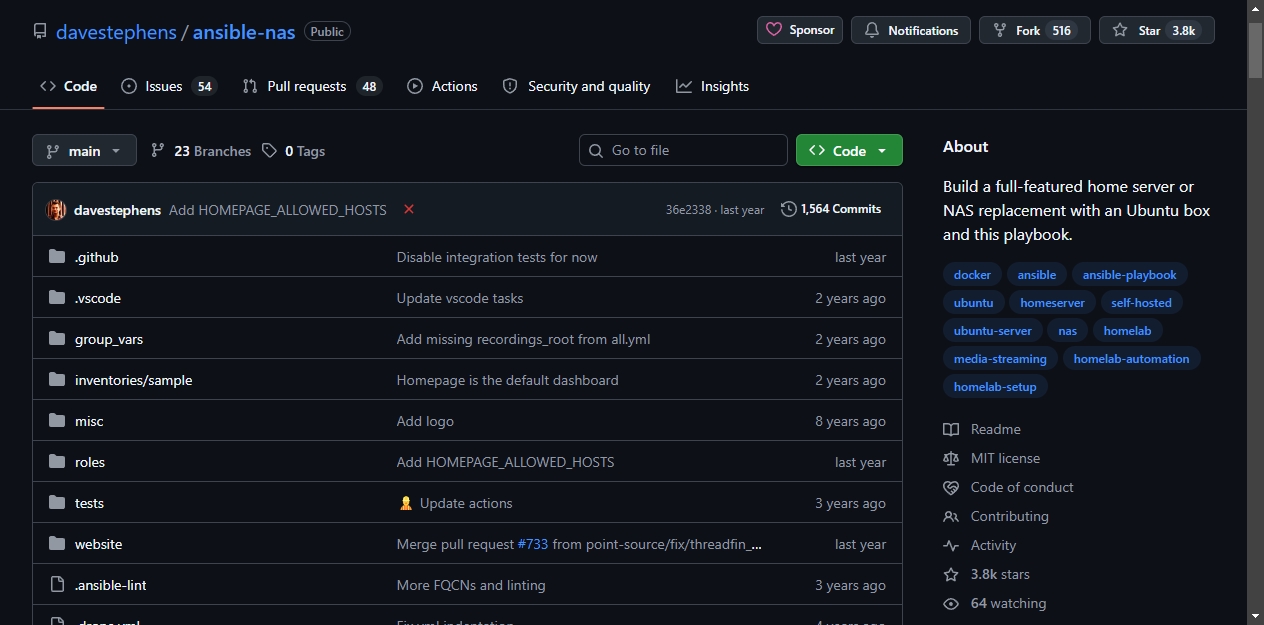Click the file icon for .ansible-lint
This screenshot has width=1264, height=625.
tap(57, 585)
